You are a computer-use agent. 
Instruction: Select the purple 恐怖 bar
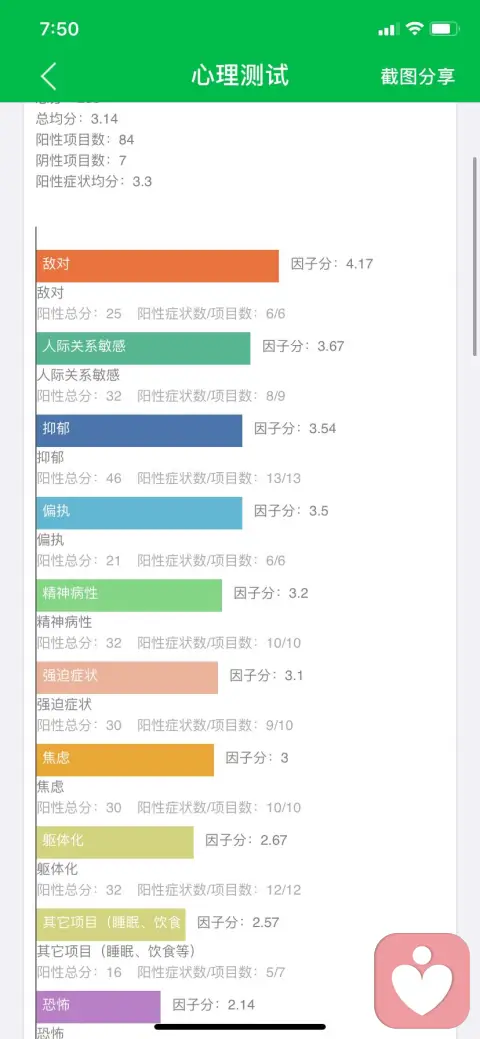(x=98, y=1007)
